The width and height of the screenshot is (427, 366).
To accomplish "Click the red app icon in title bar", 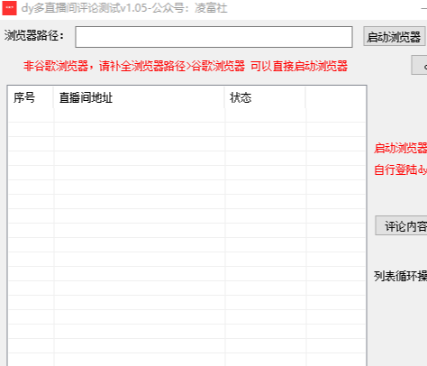I will coord(9,8).
